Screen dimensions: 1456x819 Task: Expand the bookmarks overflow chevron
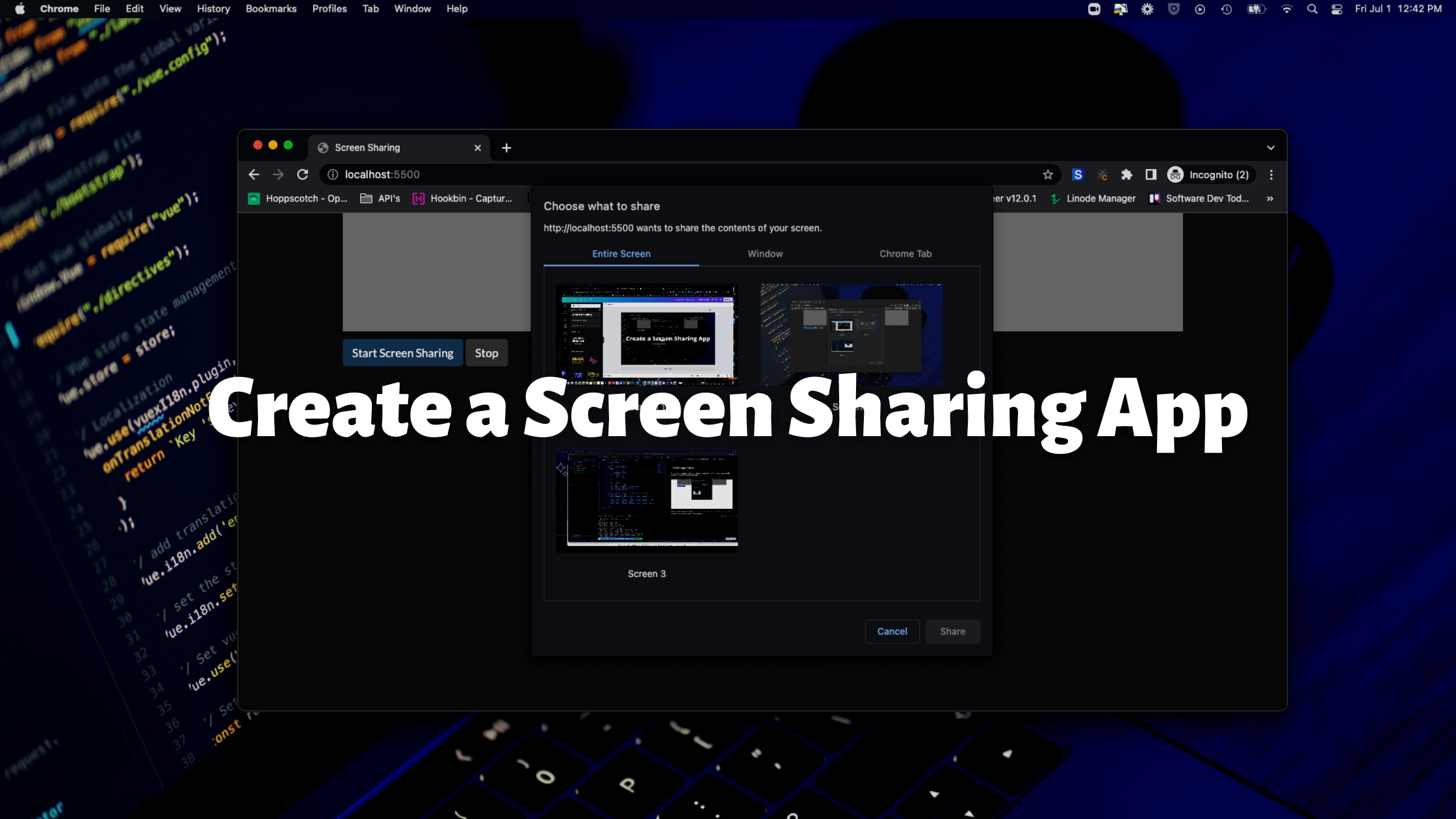pyautogui.click(x=1269, y=198)
